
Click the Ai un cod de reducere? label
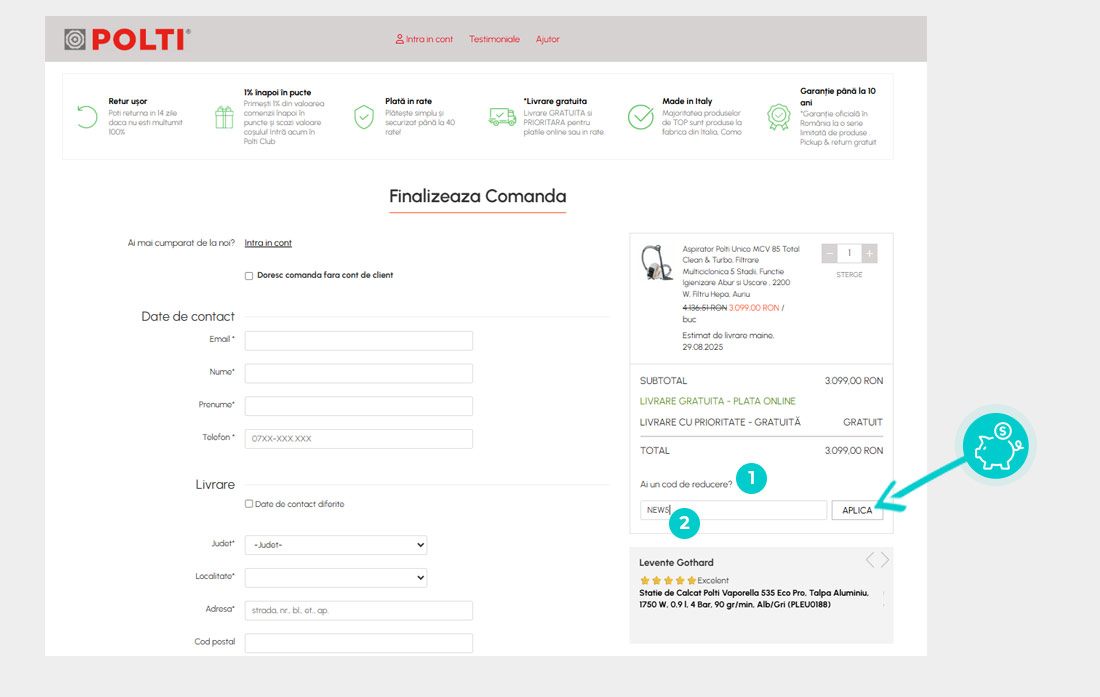pos(686,485)
